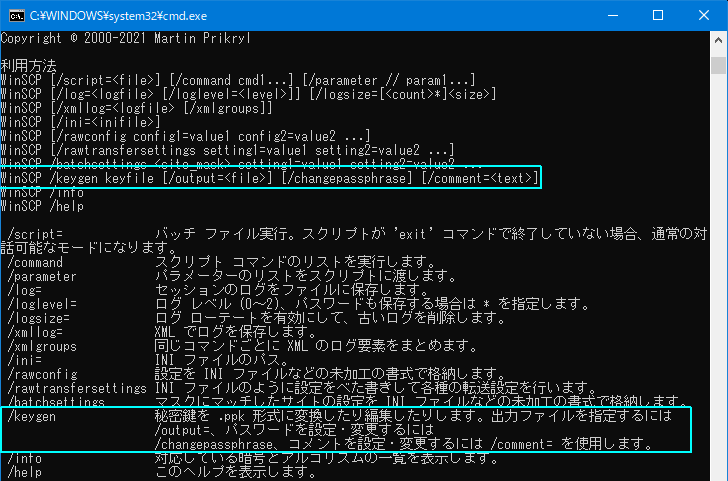This screenshot has height=481, width=728.
Task: Minimize the cmd.exe window
Action: coord(613,15)
